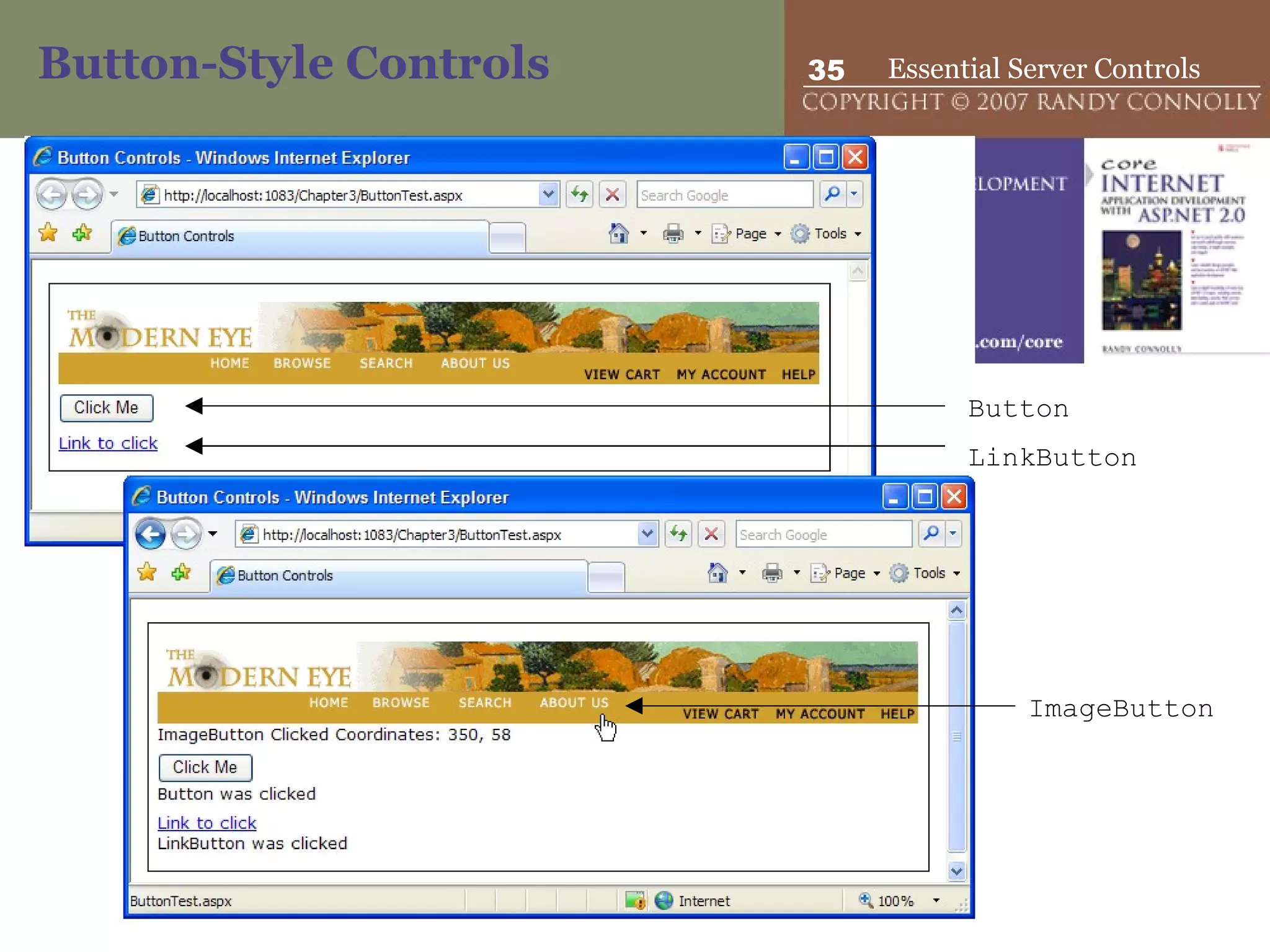Click Refresh icon in rear browser window

pyautogui.click(x=580, y=195)
